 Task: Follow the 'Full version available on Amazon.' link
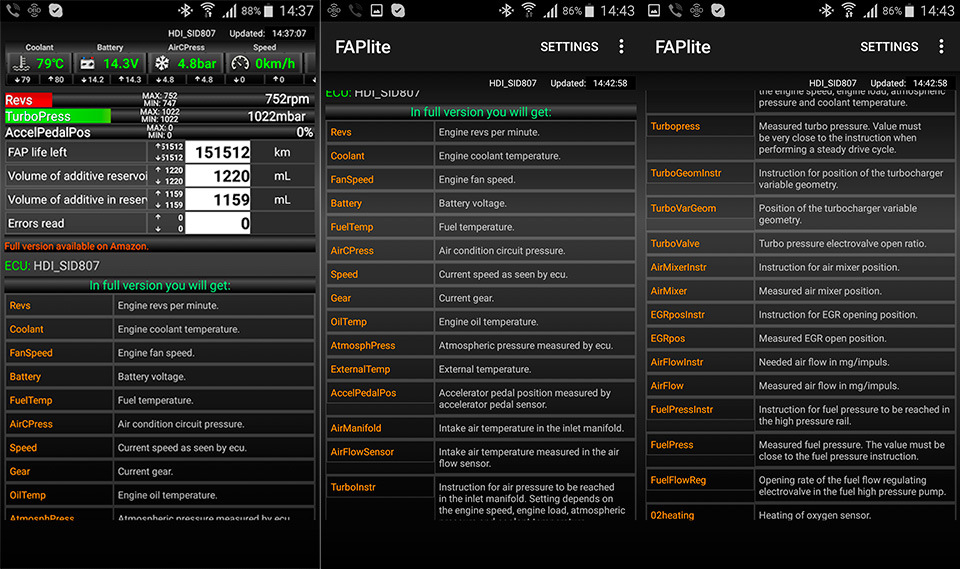click(x=77, y=246)
